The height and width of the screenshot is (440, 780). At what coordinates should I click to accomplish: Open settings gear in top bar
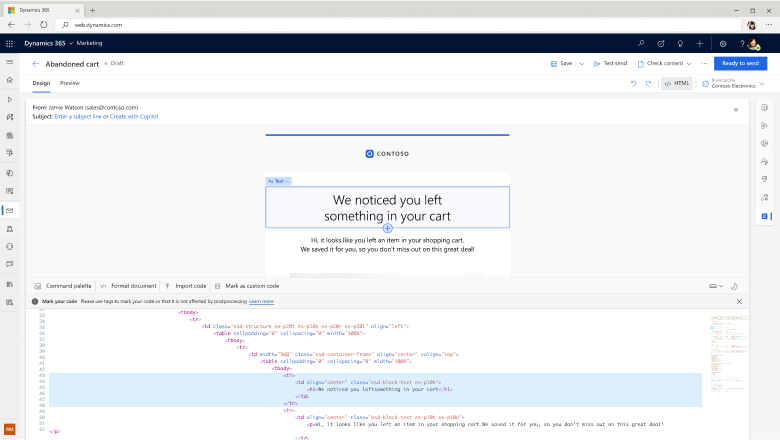(x=723, y=44)
